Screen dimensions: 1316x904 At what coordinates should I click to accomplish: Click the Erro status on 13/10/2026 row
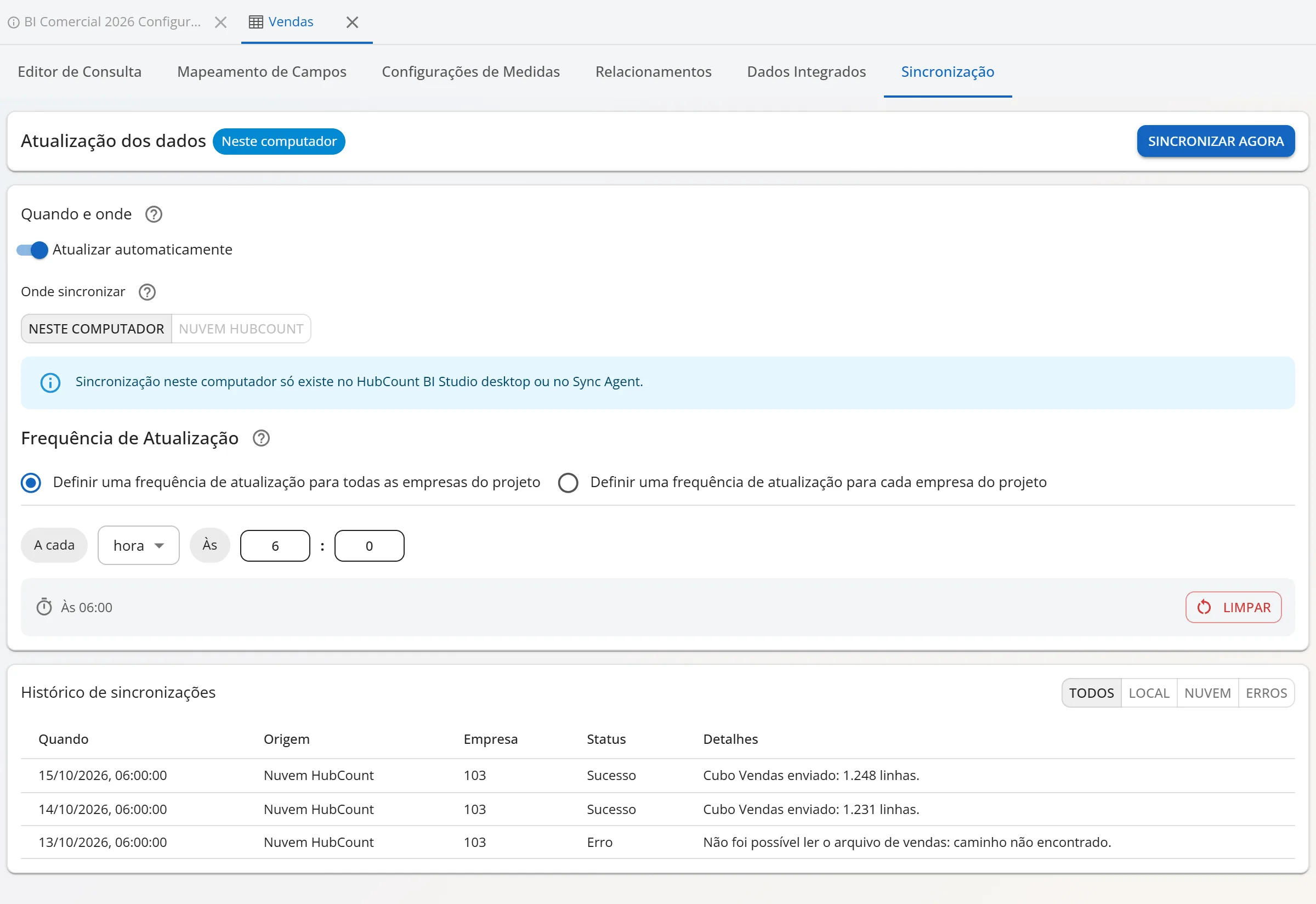(x=600, y=843)
